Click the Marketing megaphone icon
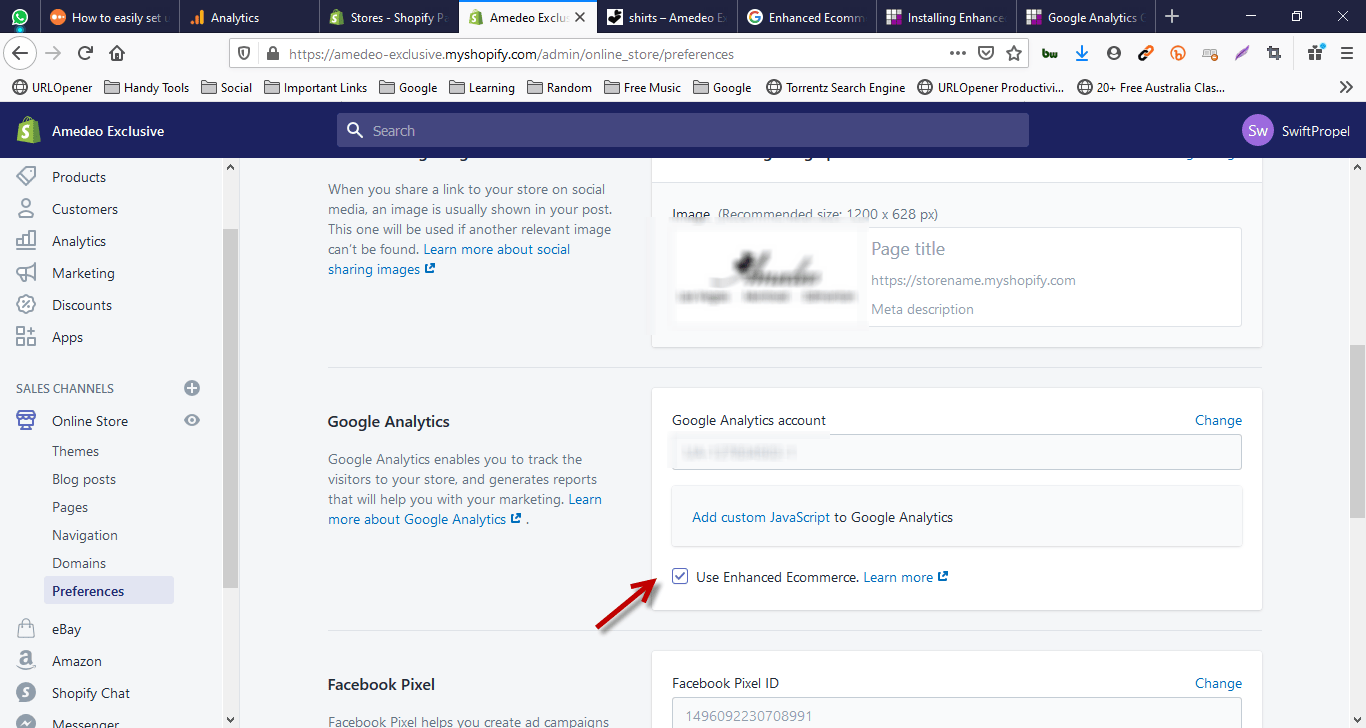 pyautogui.click(x=26, y=272)
